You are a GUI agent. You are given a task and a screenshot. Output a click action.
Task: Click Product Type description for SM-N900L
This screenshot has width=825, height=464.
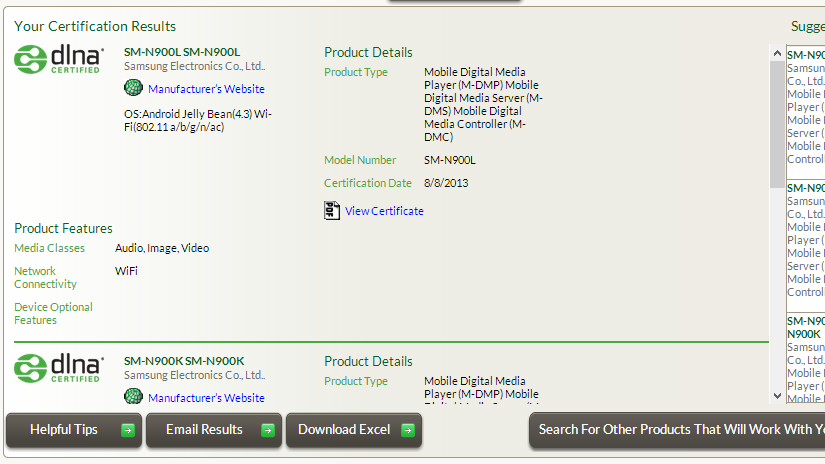click(483, 104)
